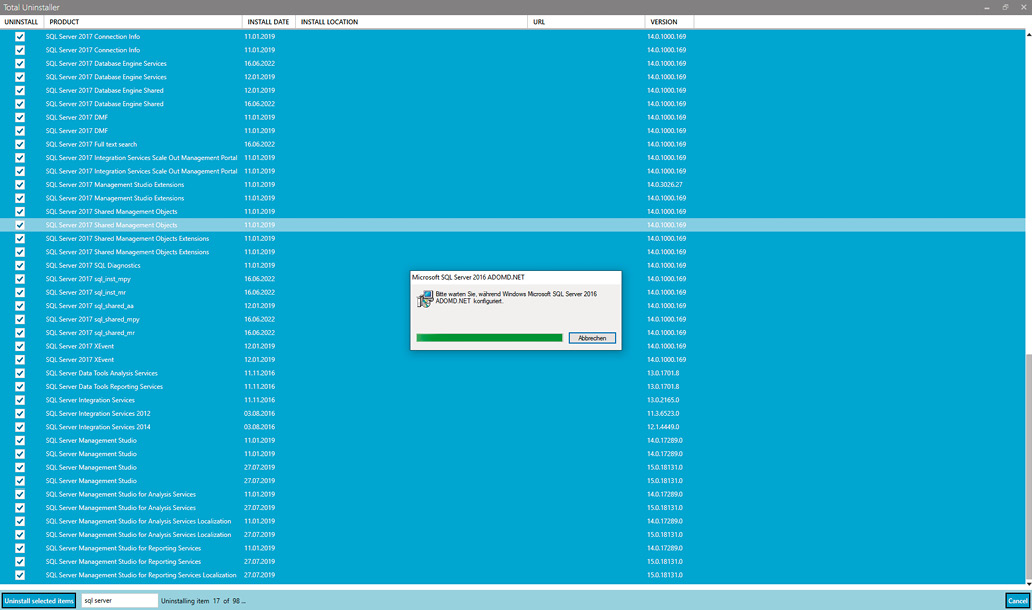Uncheck SQL Server Data Tools Reporting Services
Viewport: 1032px width, 610px height.
click(x=20, y=386)
